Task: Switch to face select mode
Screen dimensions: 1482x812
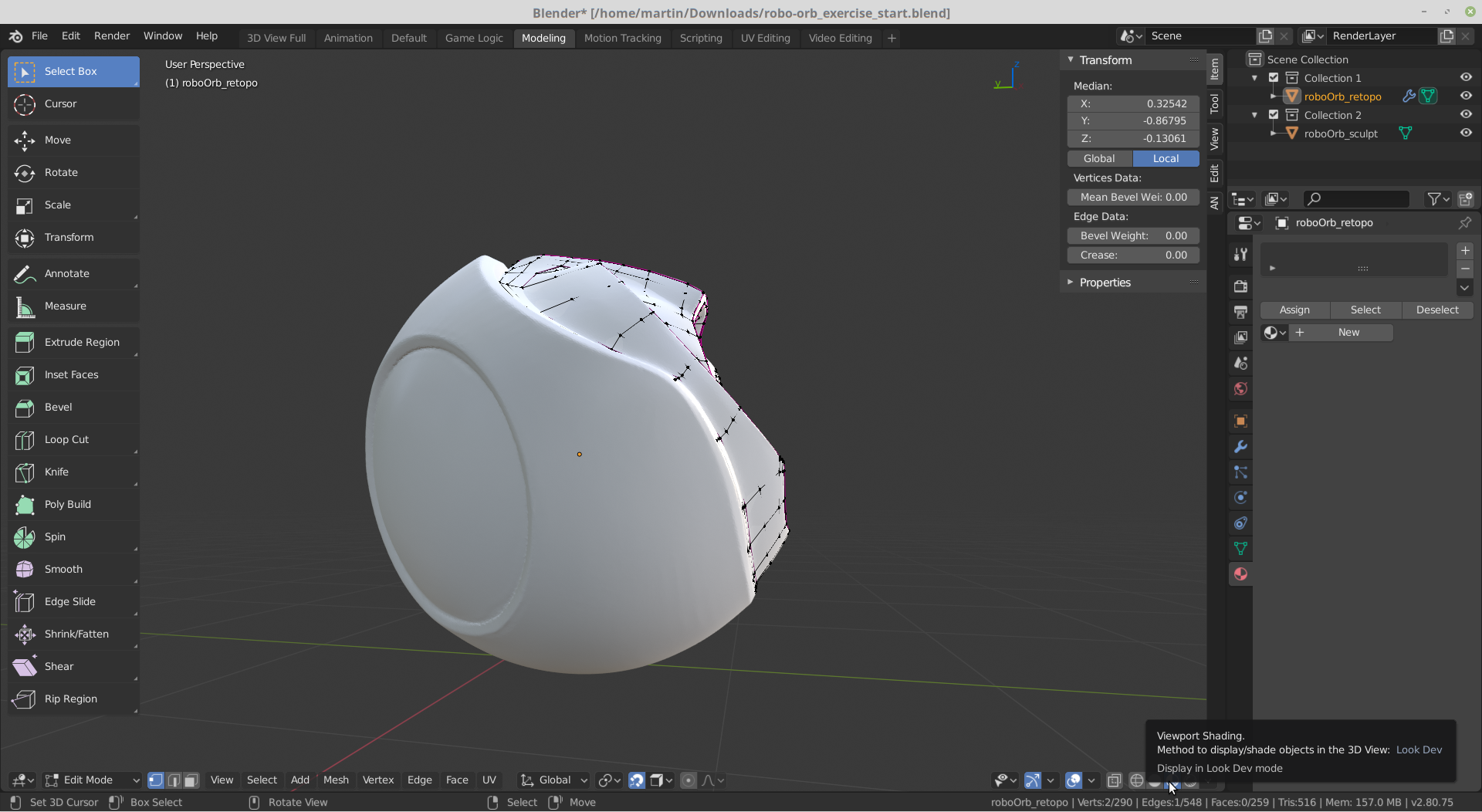Action: 191,780
